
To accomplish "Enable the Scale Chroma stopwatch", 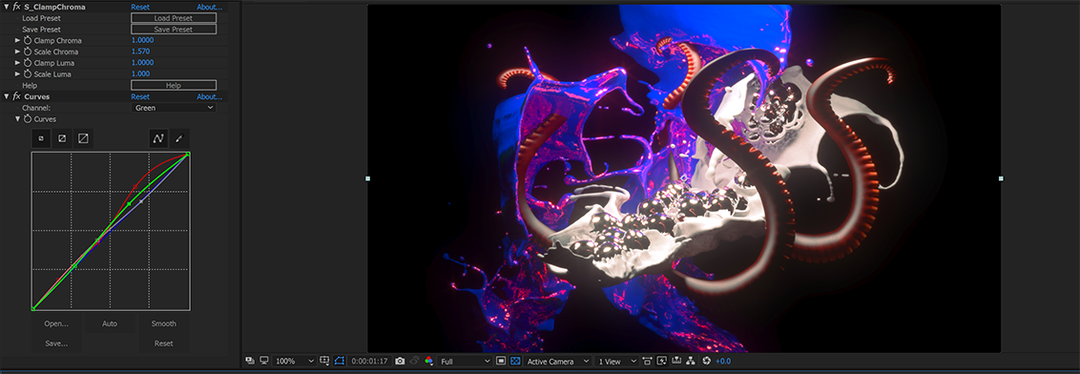I will (x=28, y=52).
